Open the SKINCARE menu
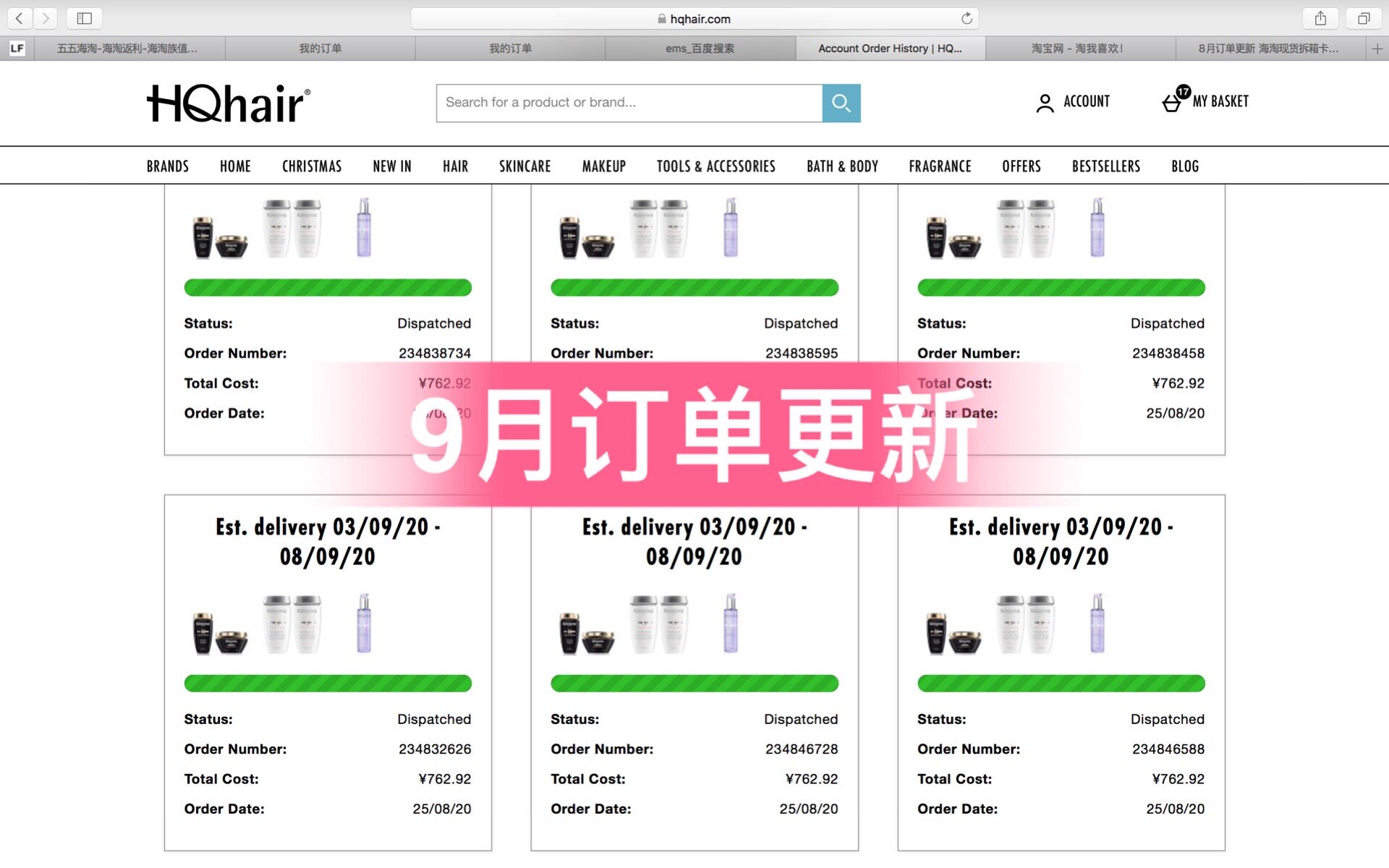This screenshot has height=868, width=1389. click(524, 166)
